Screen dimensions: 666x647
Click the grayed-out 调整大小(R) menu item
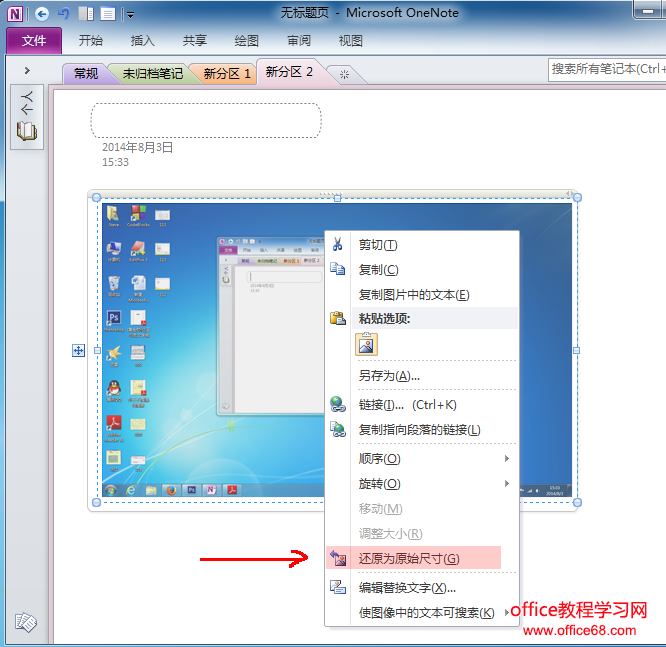[x=422, y=534]
